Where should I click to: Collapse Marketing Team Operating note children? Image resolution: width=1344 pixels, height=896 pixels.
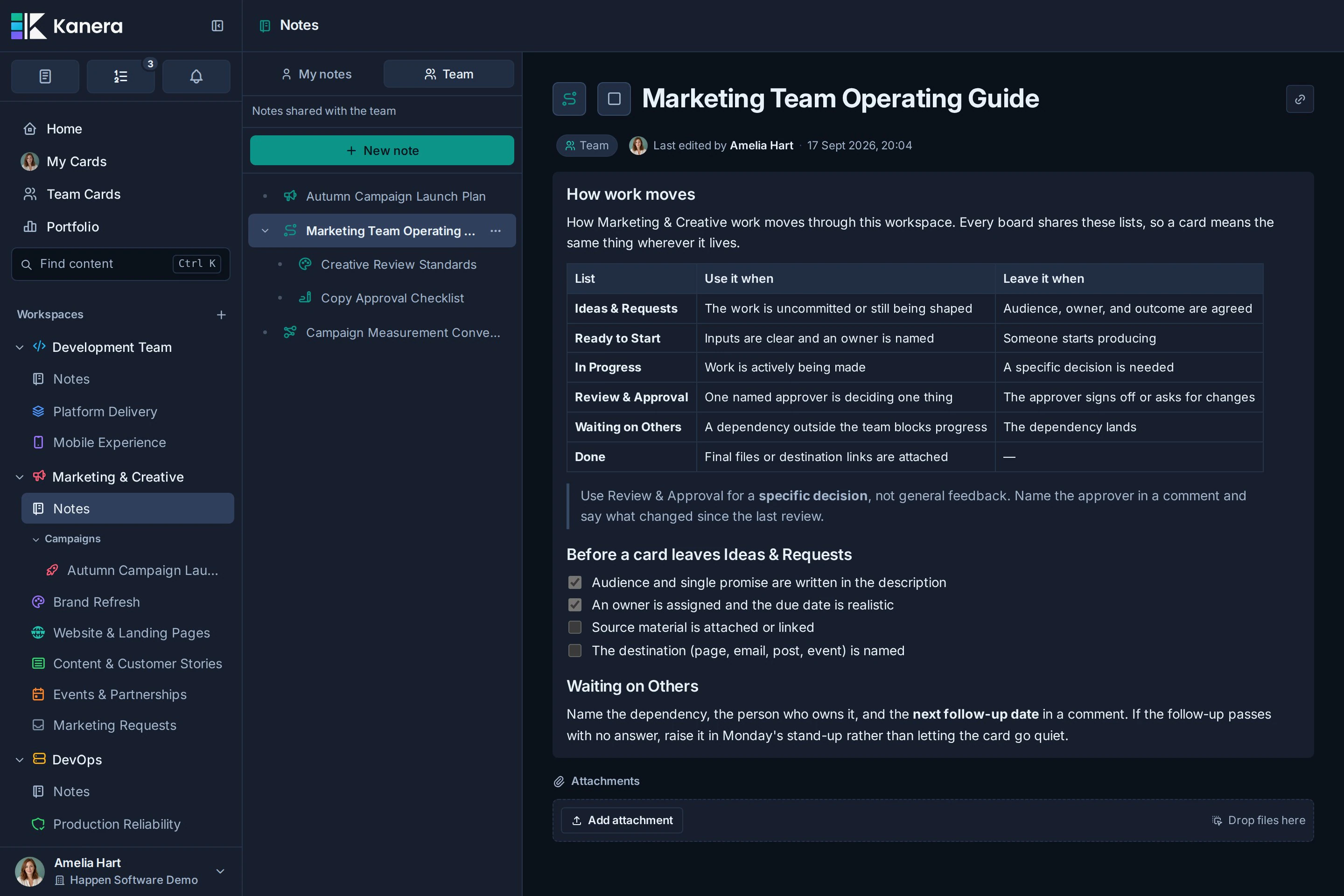pyautogui.click(x=265, y=231)
